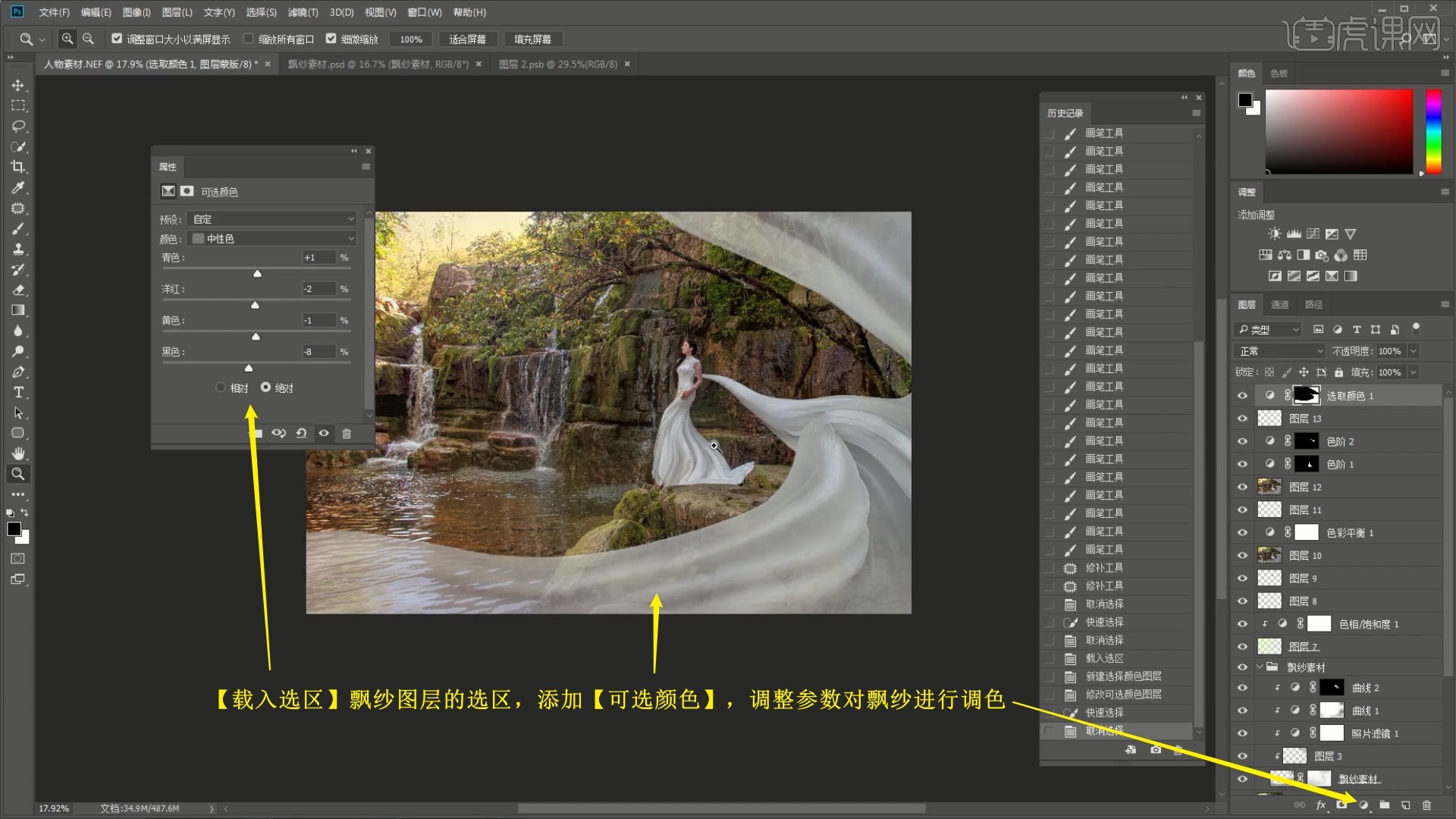Select the Relative radio option

[x=221, y=388]
